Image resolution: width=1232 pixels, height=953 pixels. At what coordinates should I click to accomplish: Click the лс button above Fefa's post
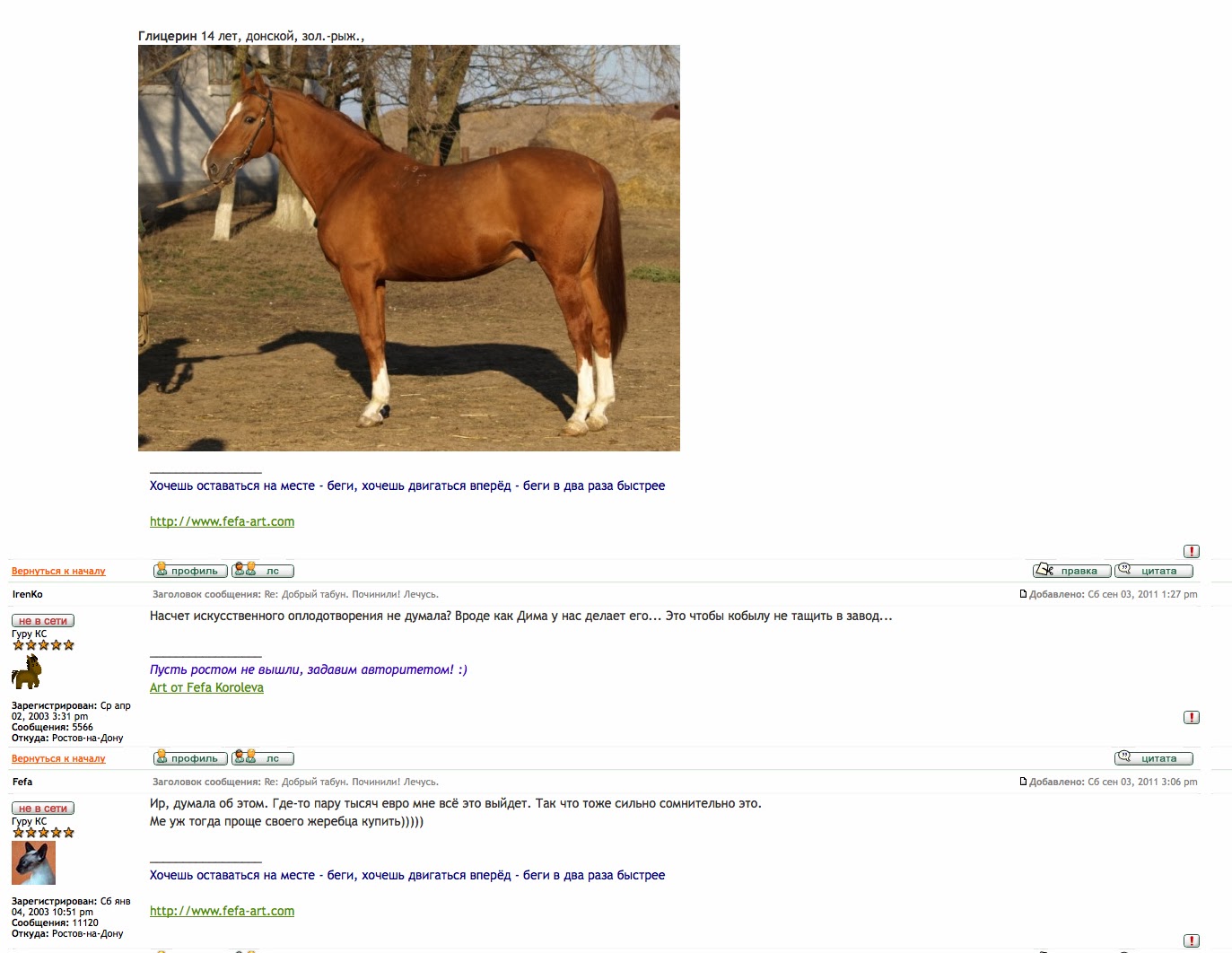[262, 757]
